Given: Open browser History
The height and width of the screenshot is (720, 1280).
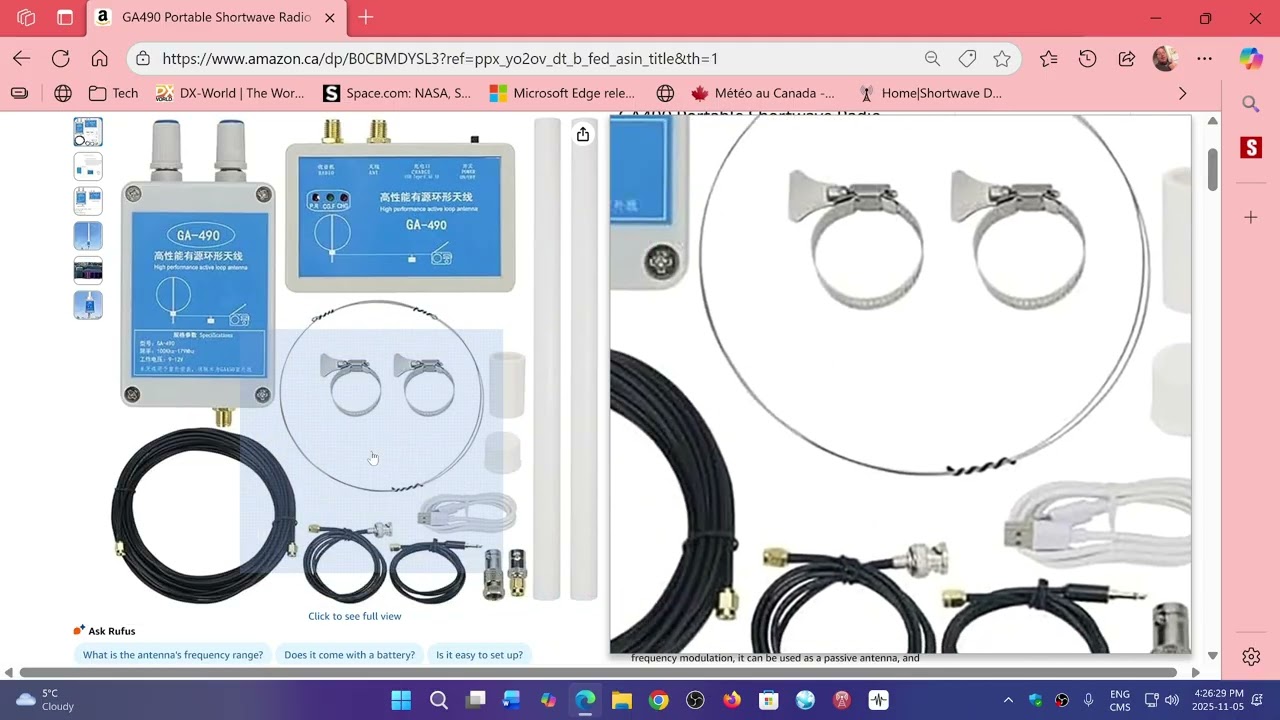Looking at the screenshot, I should click(1088, 59).
